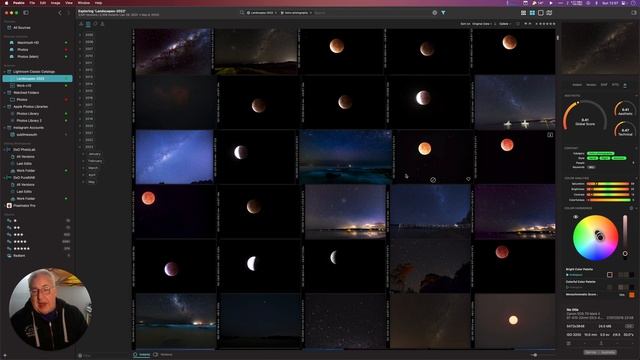Click left button at bottom of inspector

click(x=591, y=352)
